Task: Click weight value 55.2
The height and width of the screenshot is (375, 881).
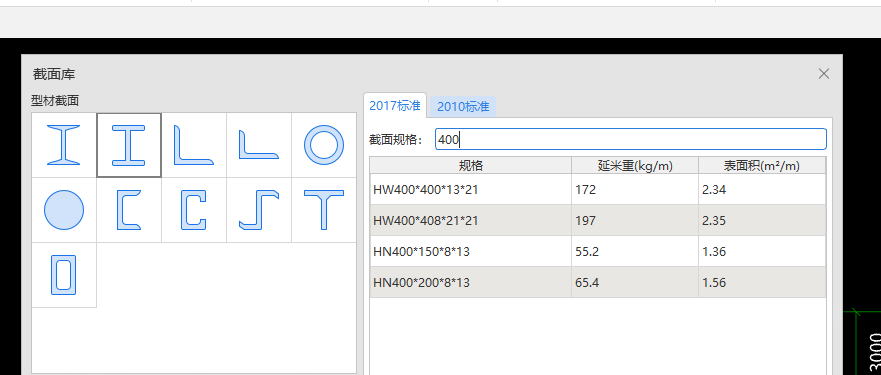Action: tap(587, 252)
